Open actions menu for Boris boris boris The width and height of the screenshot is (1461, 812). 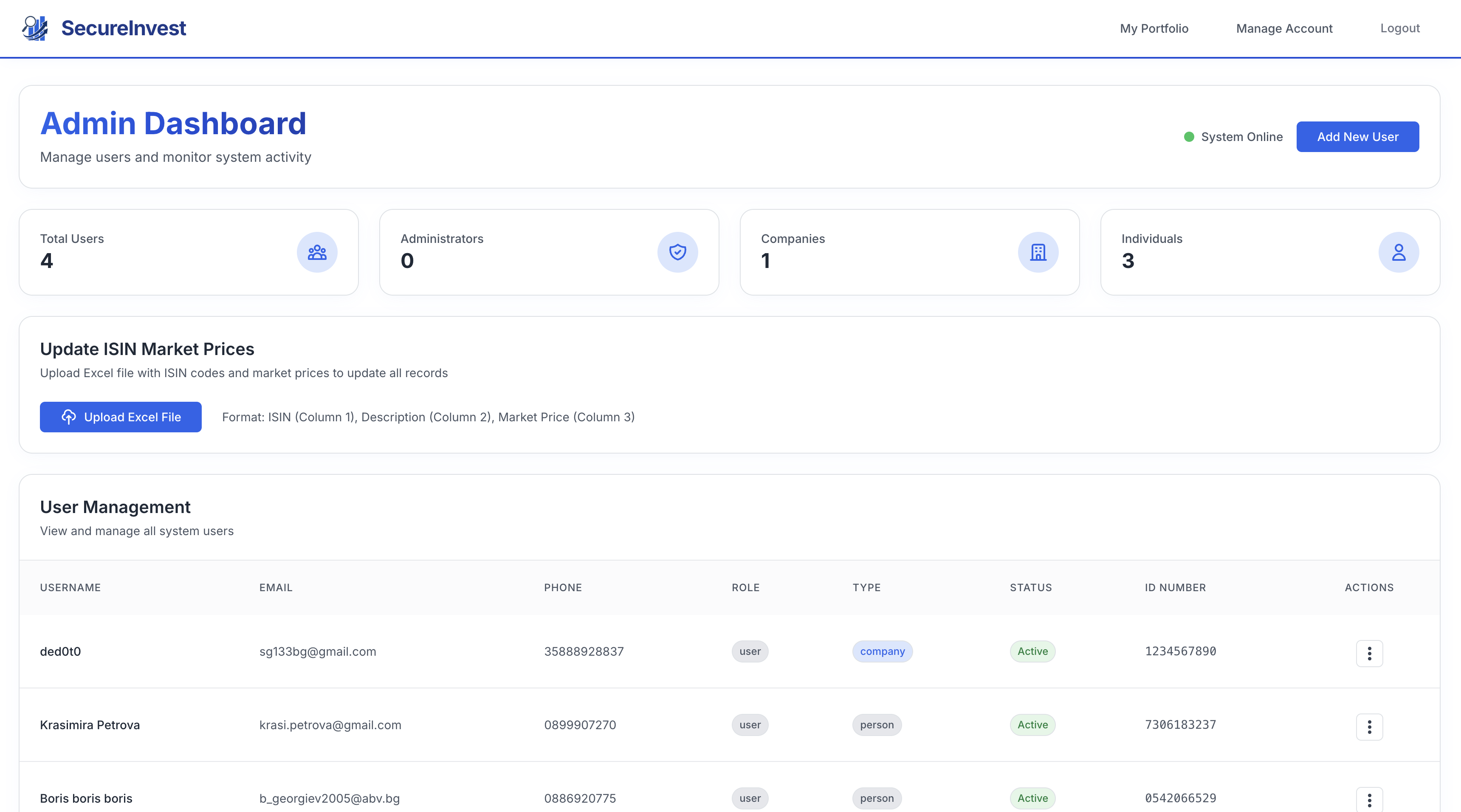1369,800
